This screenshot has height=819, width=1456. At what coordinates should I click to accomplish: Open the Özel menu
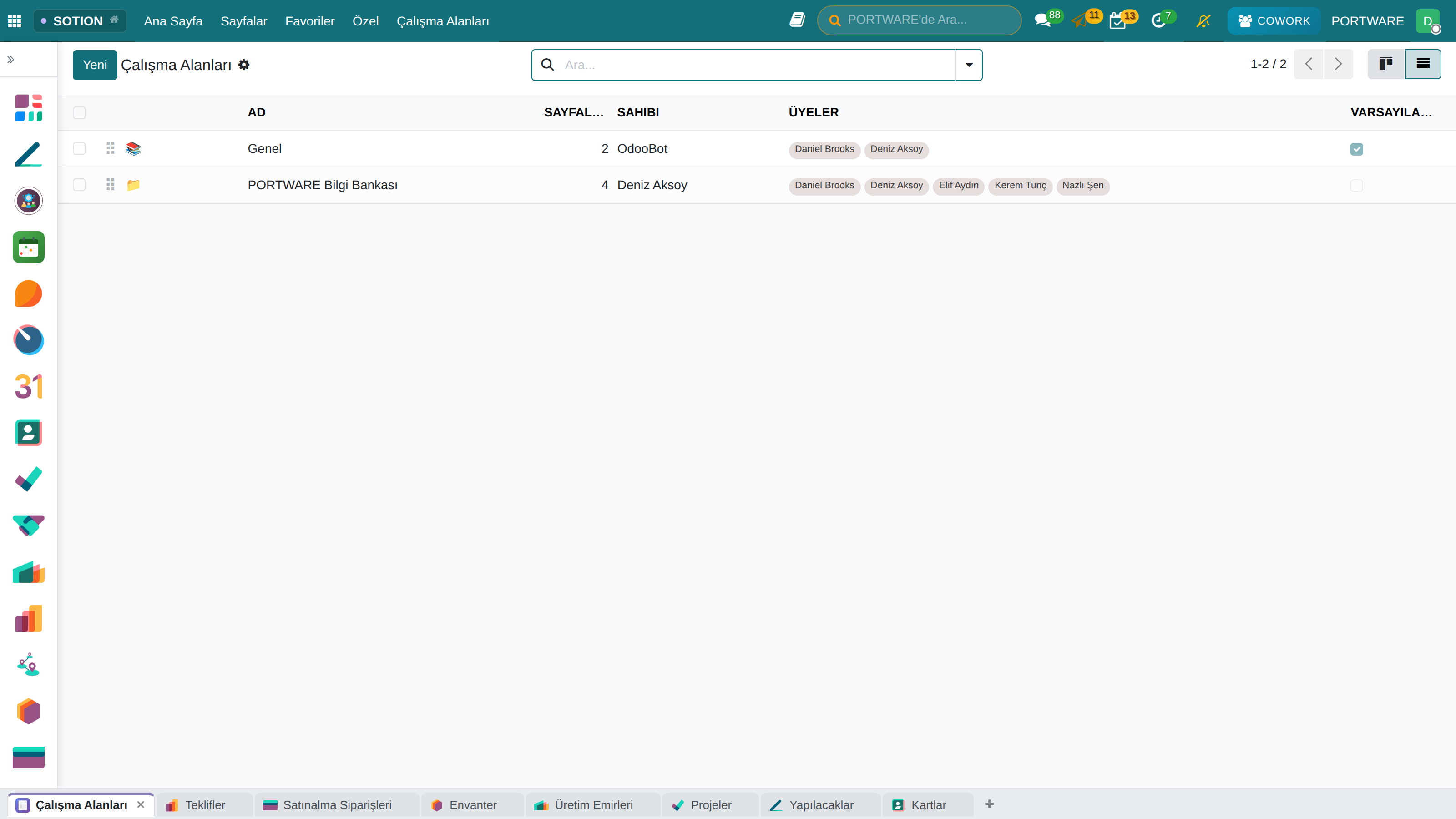[x=365, y=21]
